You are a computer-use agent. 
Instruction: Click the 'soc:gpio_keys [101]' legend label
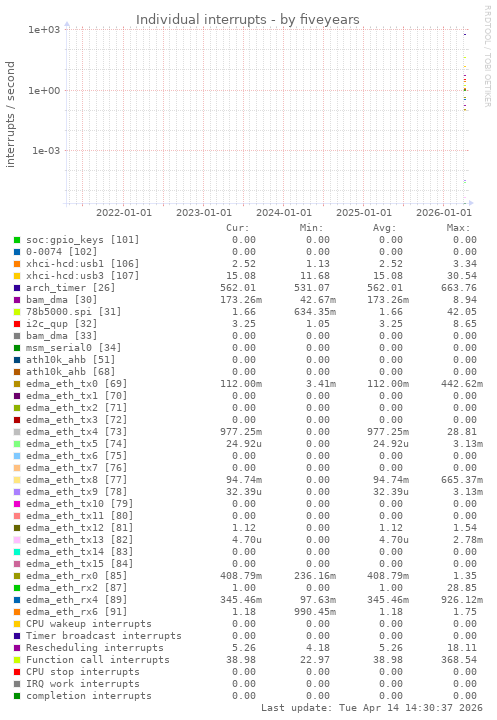click(x=82, y=240)
